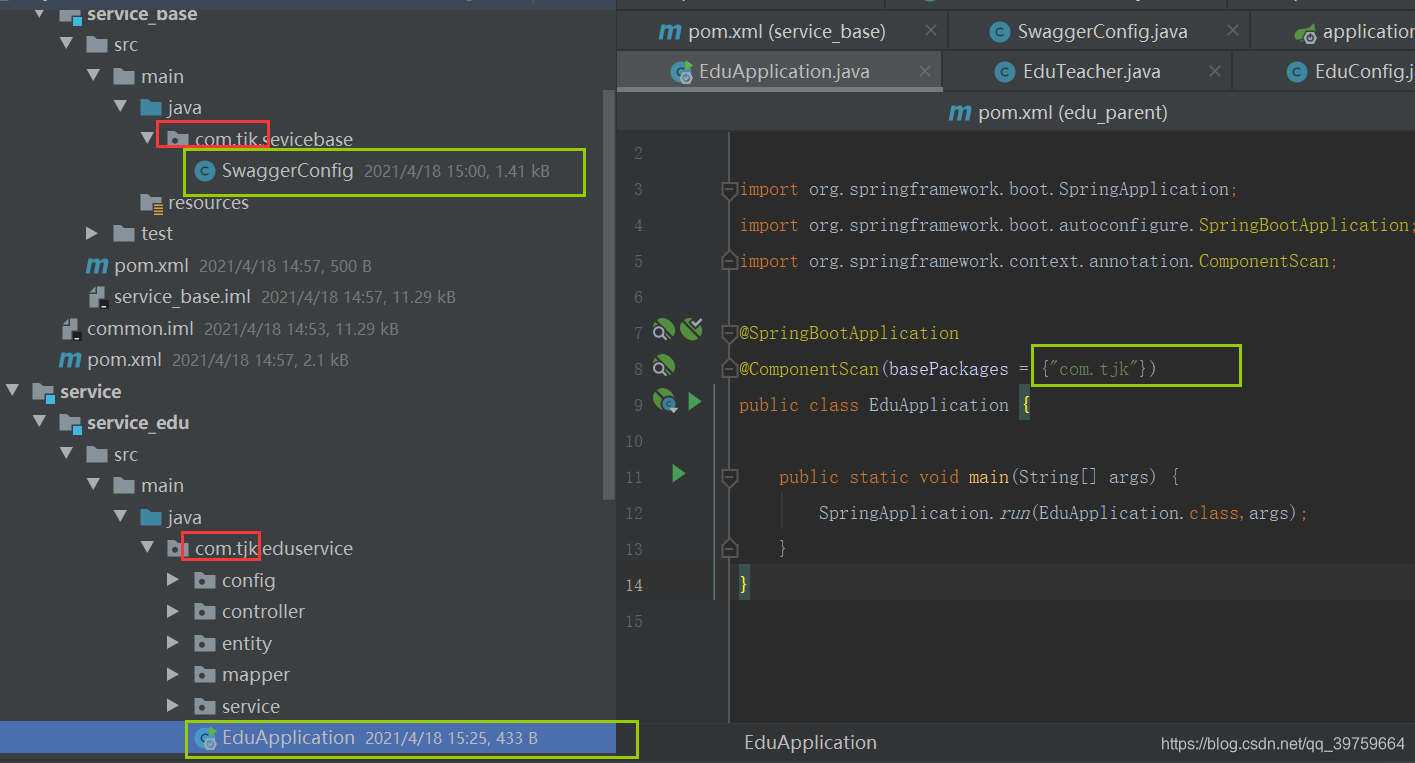Click the Maven icon on the pom.xml (edu_parent) tab
1415x763 pixels.
point(960,113)
